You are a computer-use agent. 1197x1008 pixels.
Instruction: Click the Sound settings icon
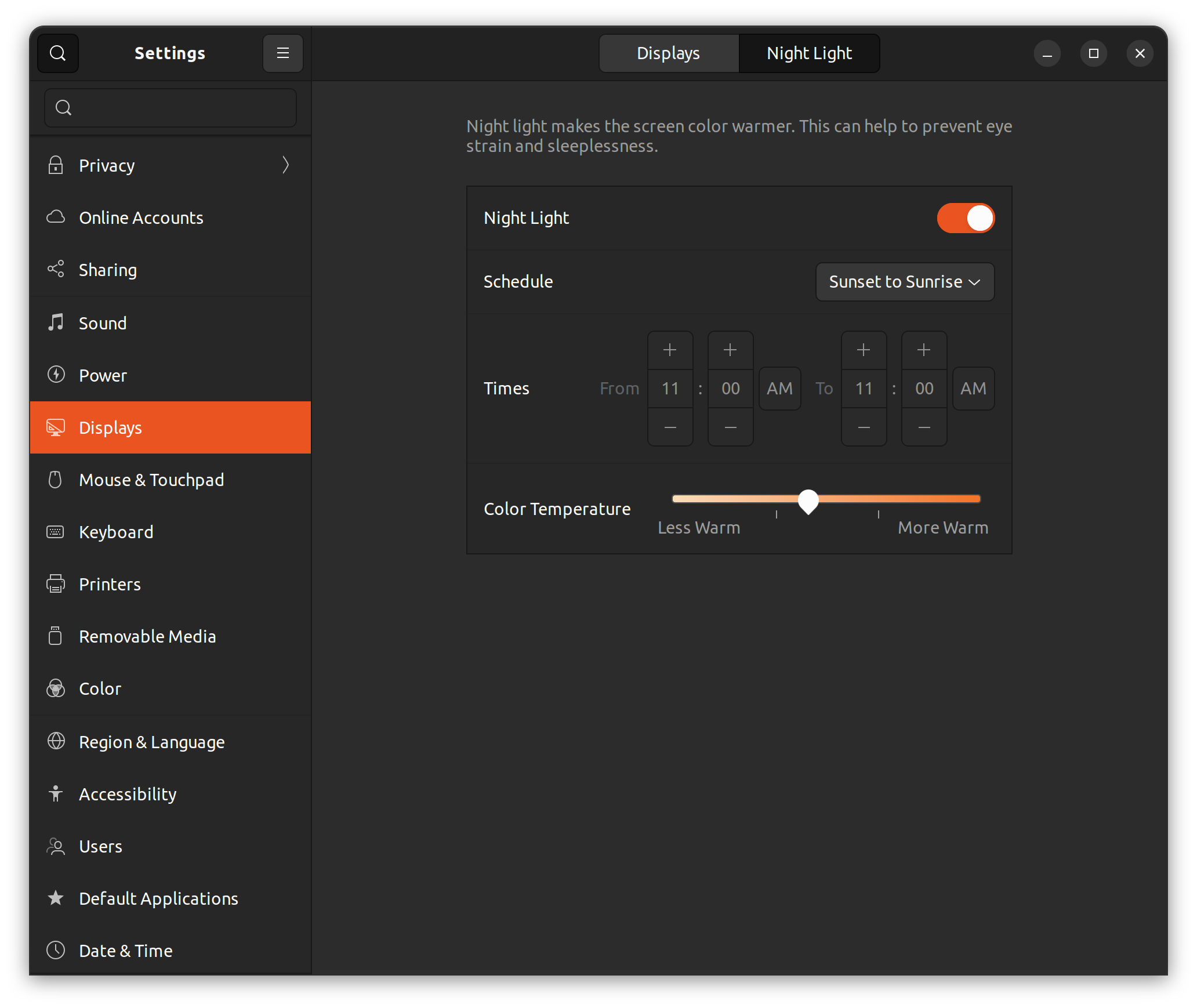tap(54, 322)
